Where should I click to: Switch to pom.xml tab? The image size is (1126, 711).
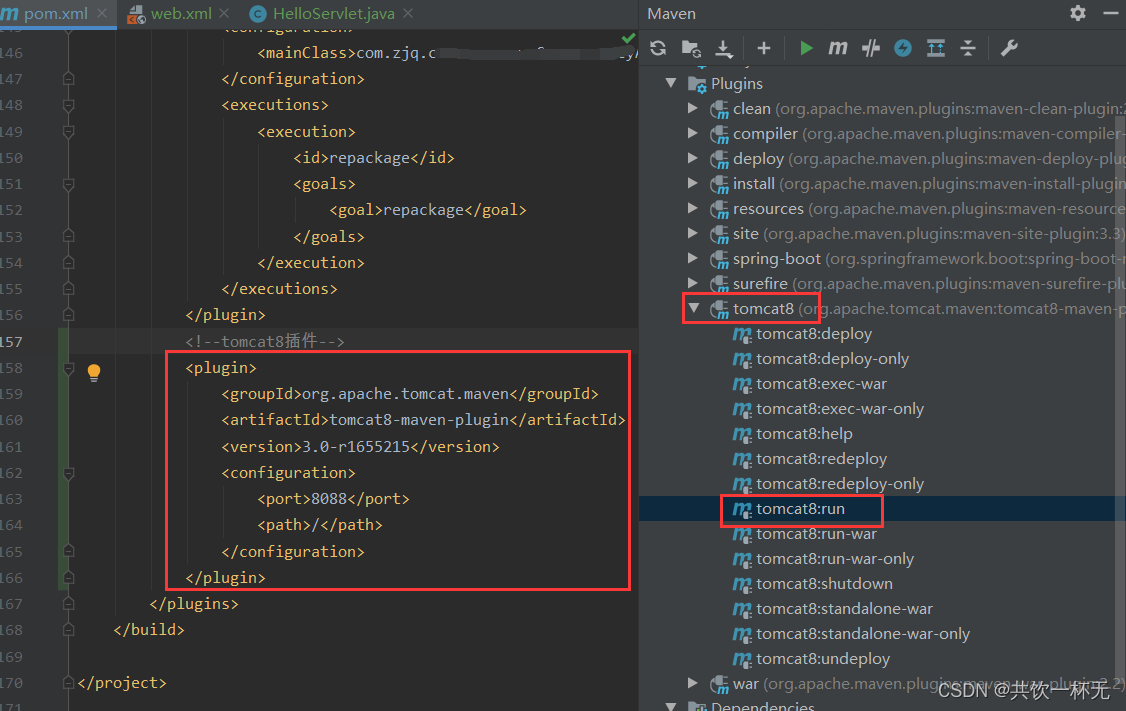pyautogui.click(x=55, y=13)
